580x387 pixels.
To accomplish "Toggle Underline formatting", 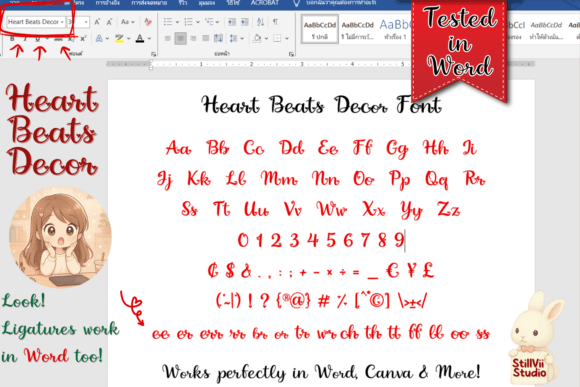I will pyautogui.click(x=37, y=38).
